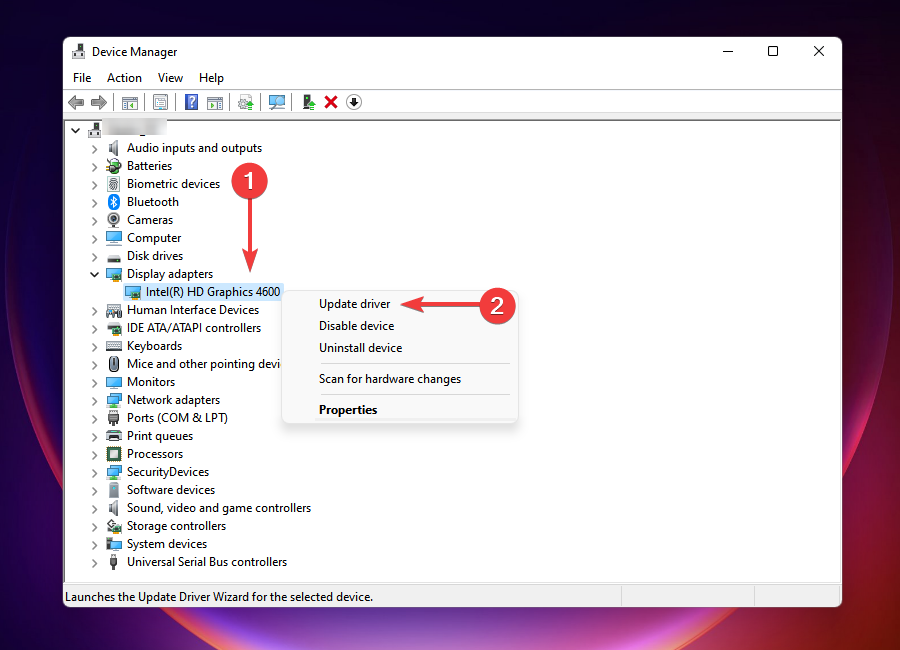Choose Update driver from context menu

pyautogui.click(x=354, y=304)
